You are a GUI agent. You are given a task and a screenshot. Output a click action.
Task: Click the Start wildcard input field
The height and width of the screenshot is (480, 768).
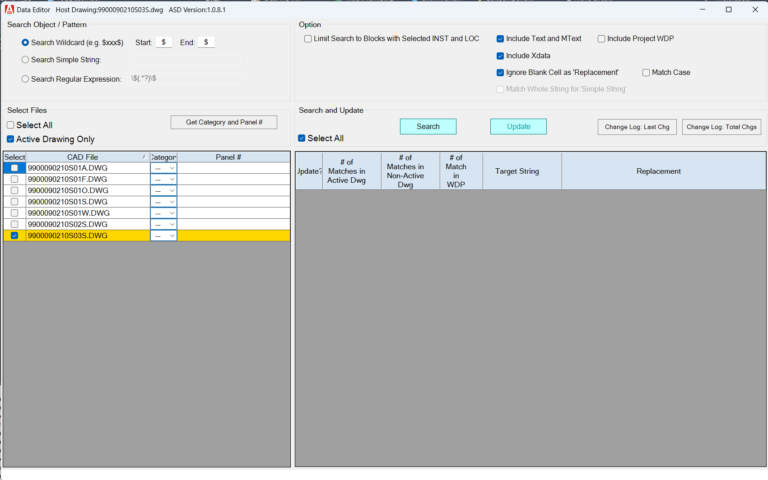coord(164,43)
